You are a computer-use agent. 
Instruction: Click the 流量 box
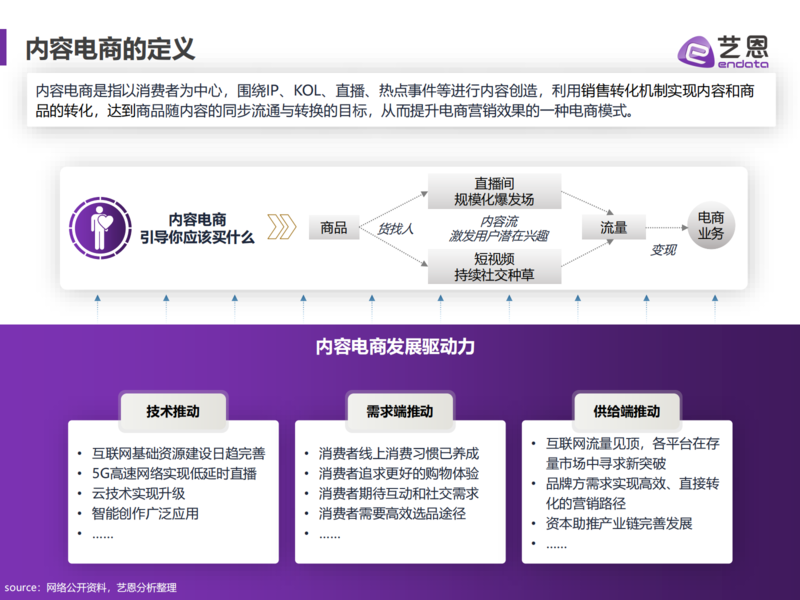[614, 228]
